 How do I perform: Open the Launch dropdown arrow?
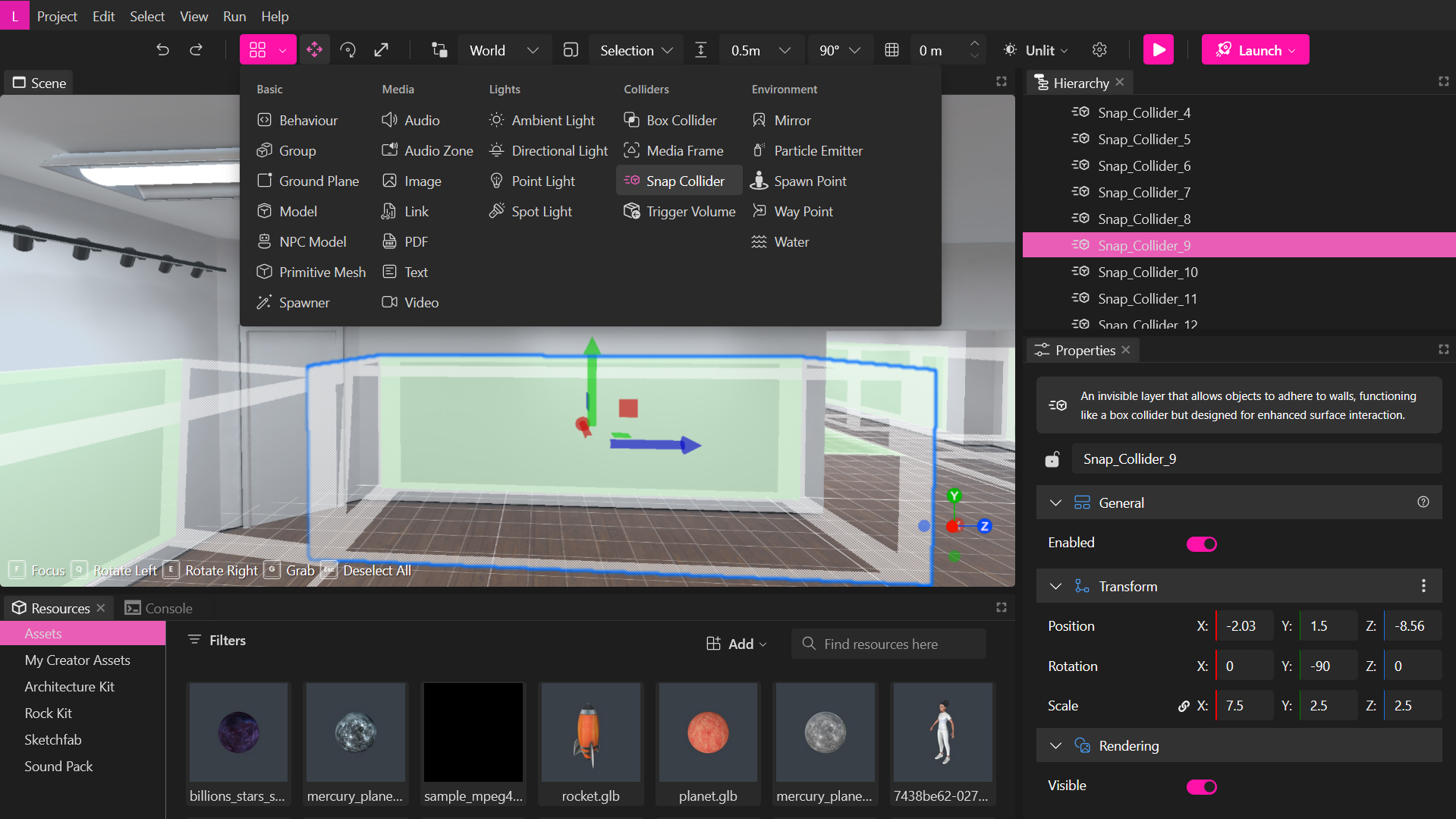point(1293,51)
